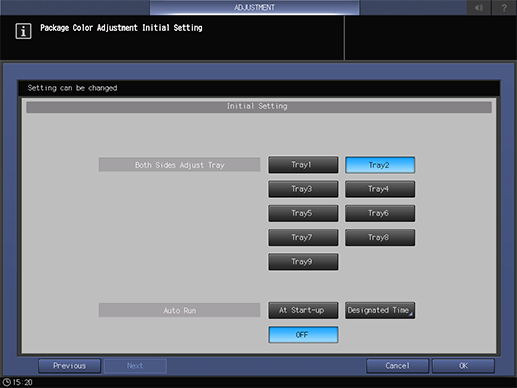Choose Tray3 as adjust tray
Image resolution: width=517 pixels, height=388 pixels.
[303, 189]
